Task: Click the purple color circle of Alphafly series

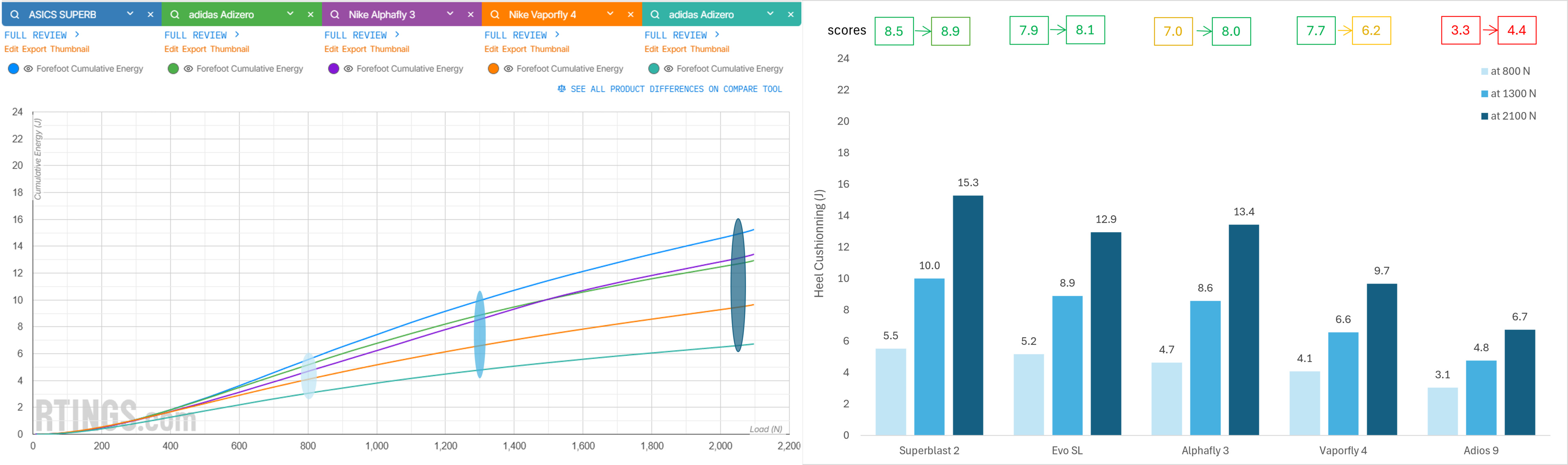Action: (x=334, y=69)
